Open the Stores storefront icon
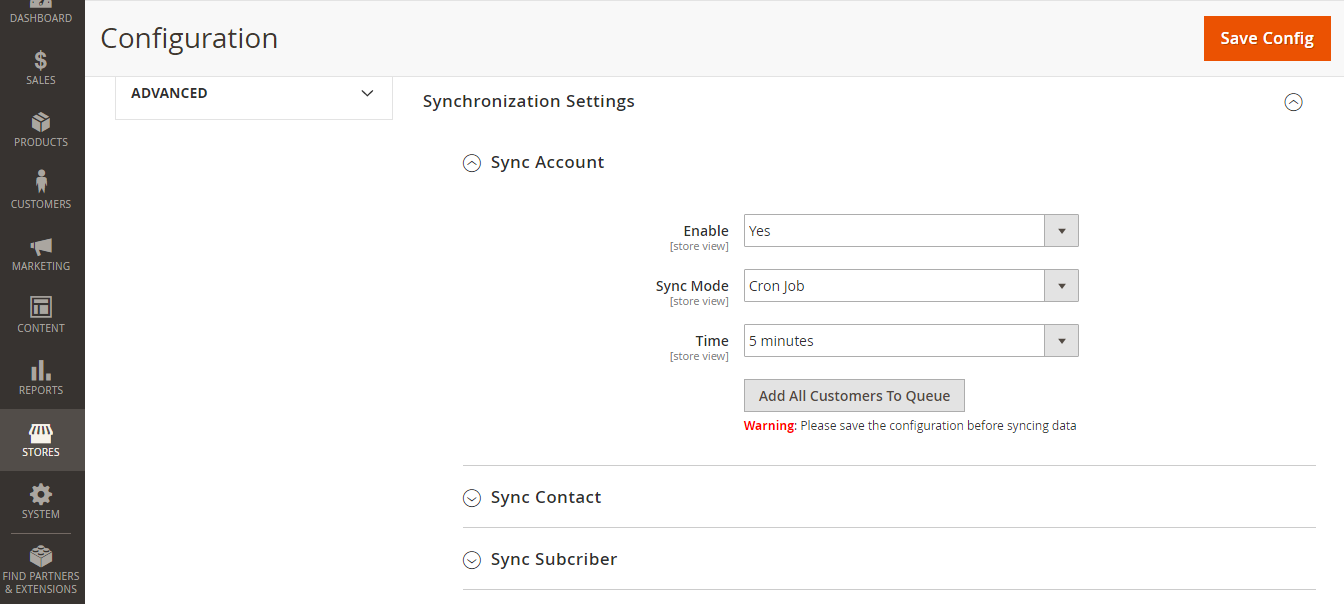Image resolution: width=1344 pixels, height=604 pixels. (41, 434)
